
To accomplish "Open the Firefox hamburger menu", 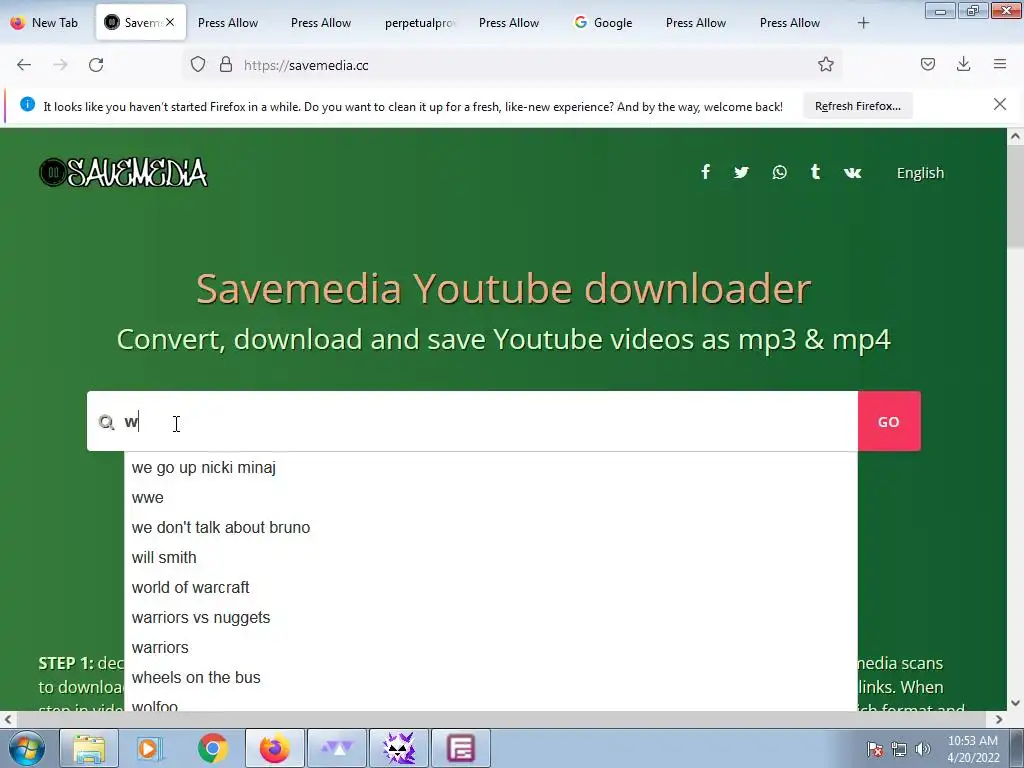I will click(1000, 64).
